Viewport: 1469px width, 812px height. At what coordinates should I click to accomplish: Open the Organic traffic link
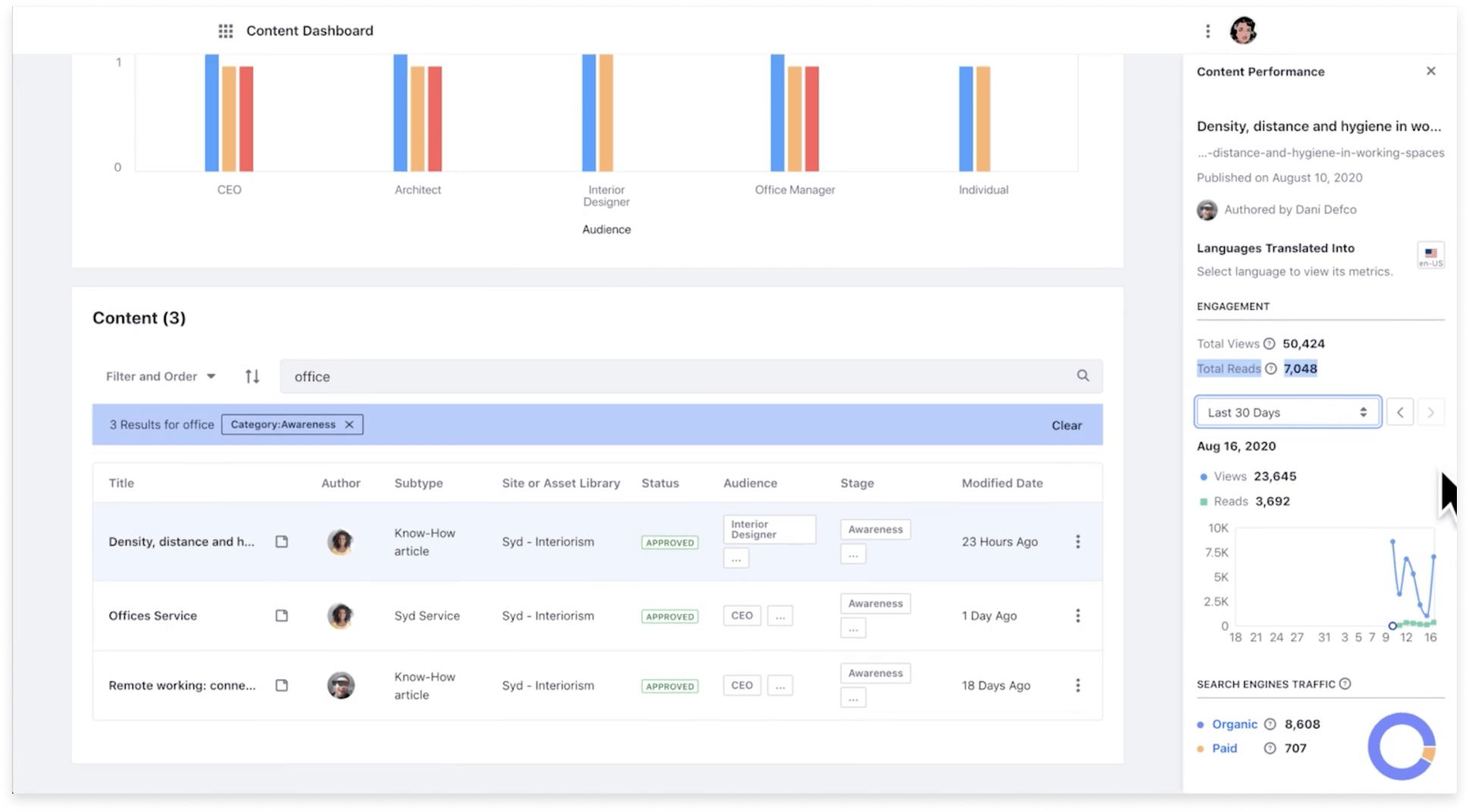(x=1234, y=724)
